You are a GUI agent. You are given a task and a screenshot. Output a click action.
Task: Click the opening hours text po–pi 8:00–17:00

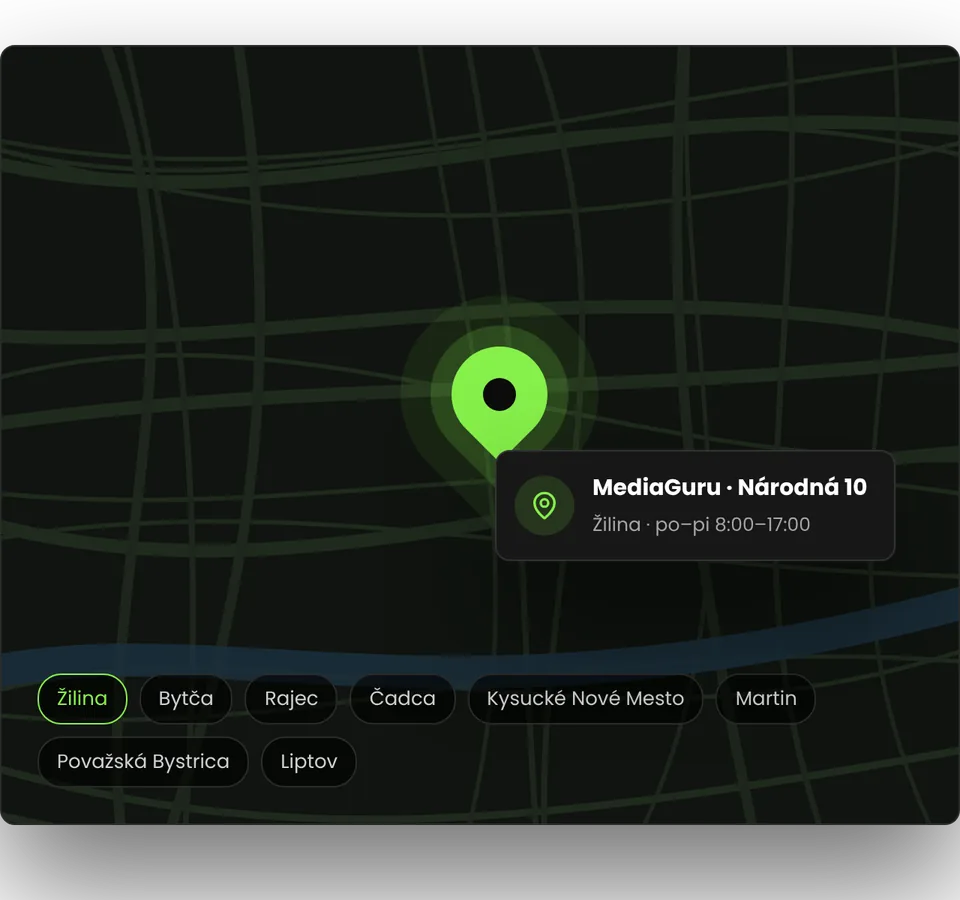tap(732, 525)
